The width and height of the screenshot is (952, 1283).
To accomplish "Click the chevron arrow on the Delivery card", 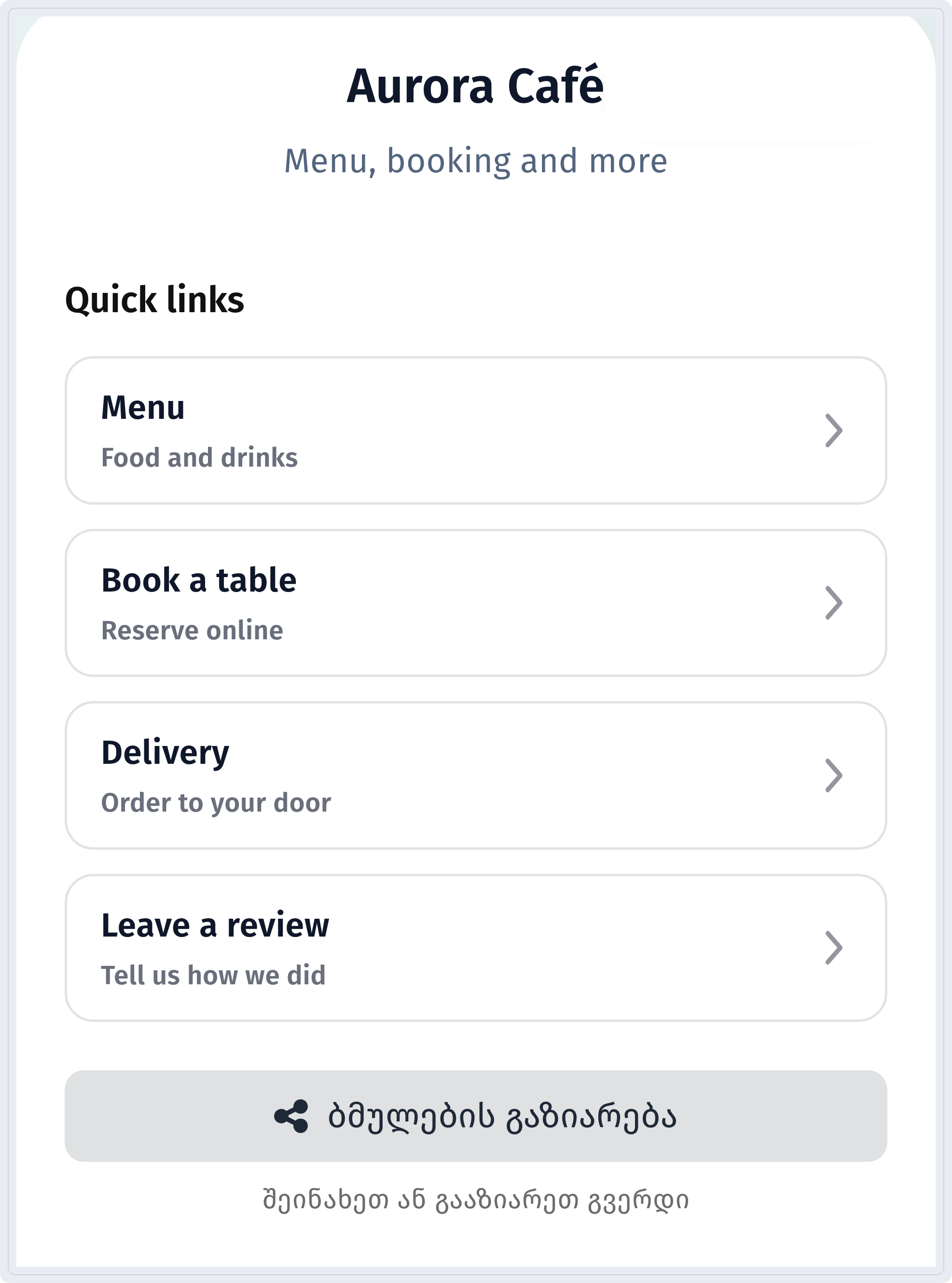I will click(833, 775).
